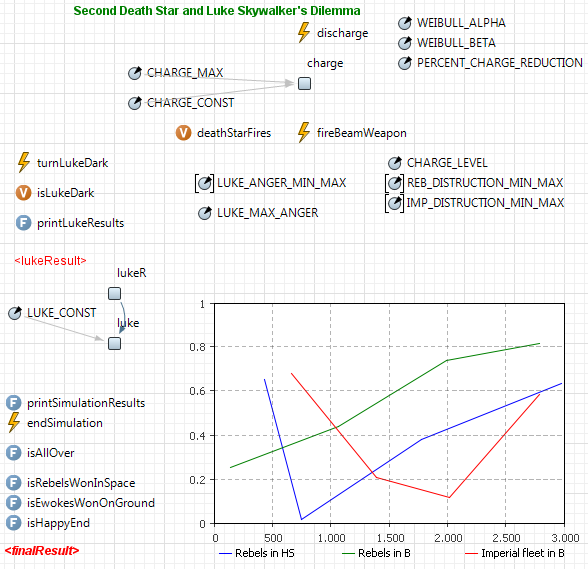Click the turnLukeDark event icon
Screen dimensions: 588x569
[x=24, y=162]
